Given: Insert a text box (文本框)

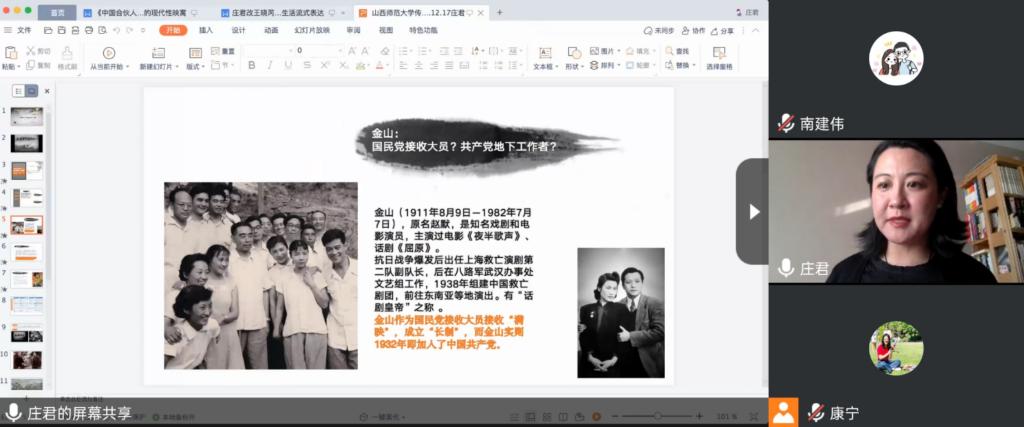Looking at the screenshot, I should (543, 58).
